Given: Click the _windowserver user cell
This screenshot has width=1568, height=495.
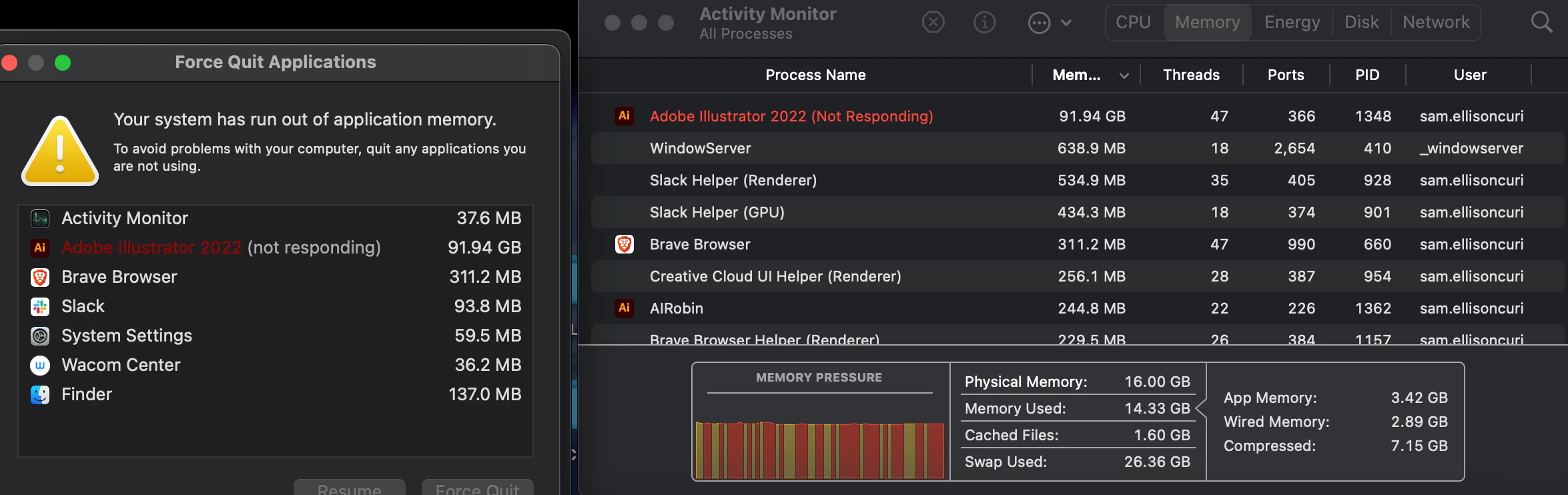Looking at the screenshot, I should (1471, 148).
